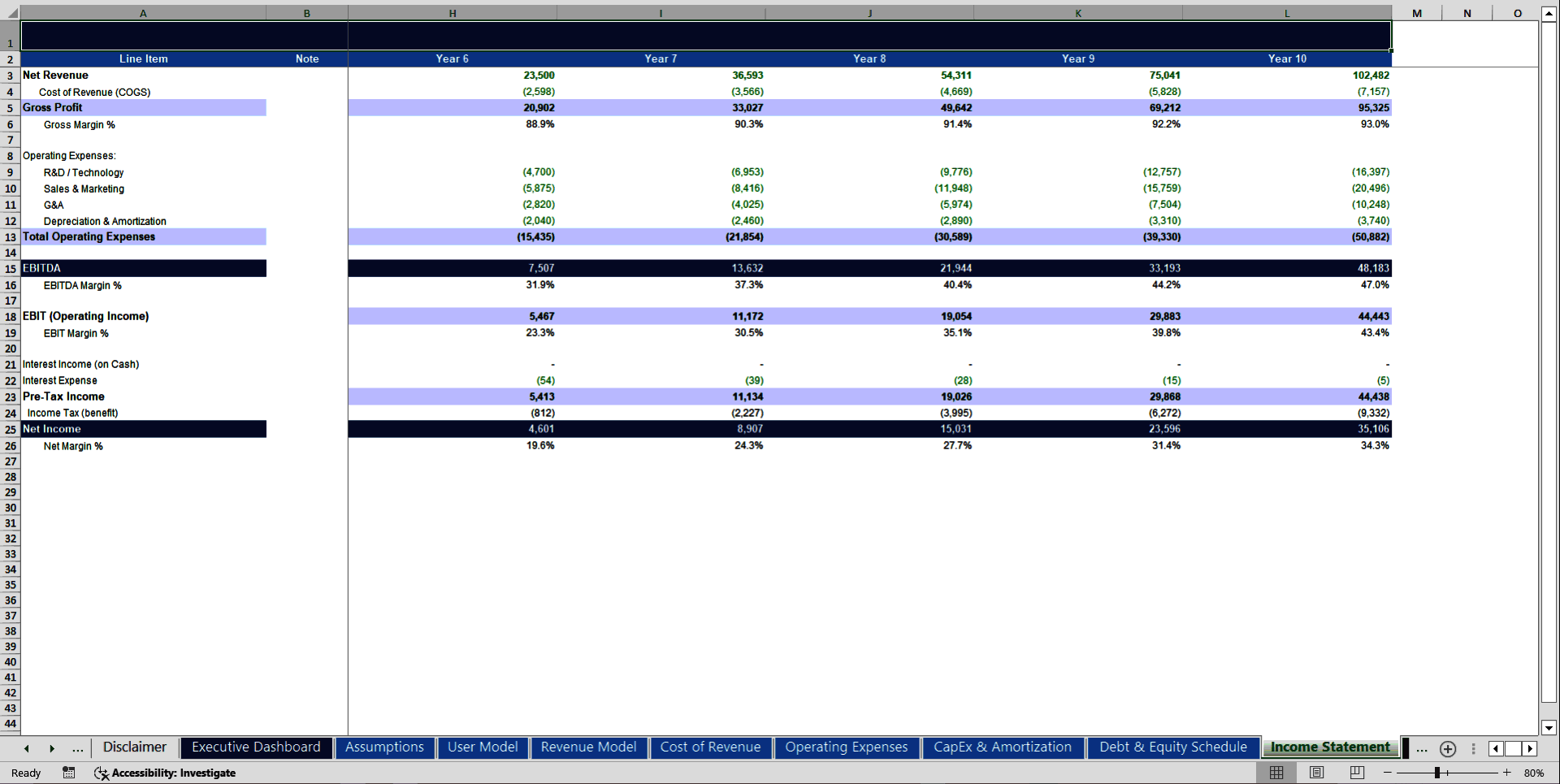
Task: Click the next sheet navigation arrow
Action: [x=52, y=748]
